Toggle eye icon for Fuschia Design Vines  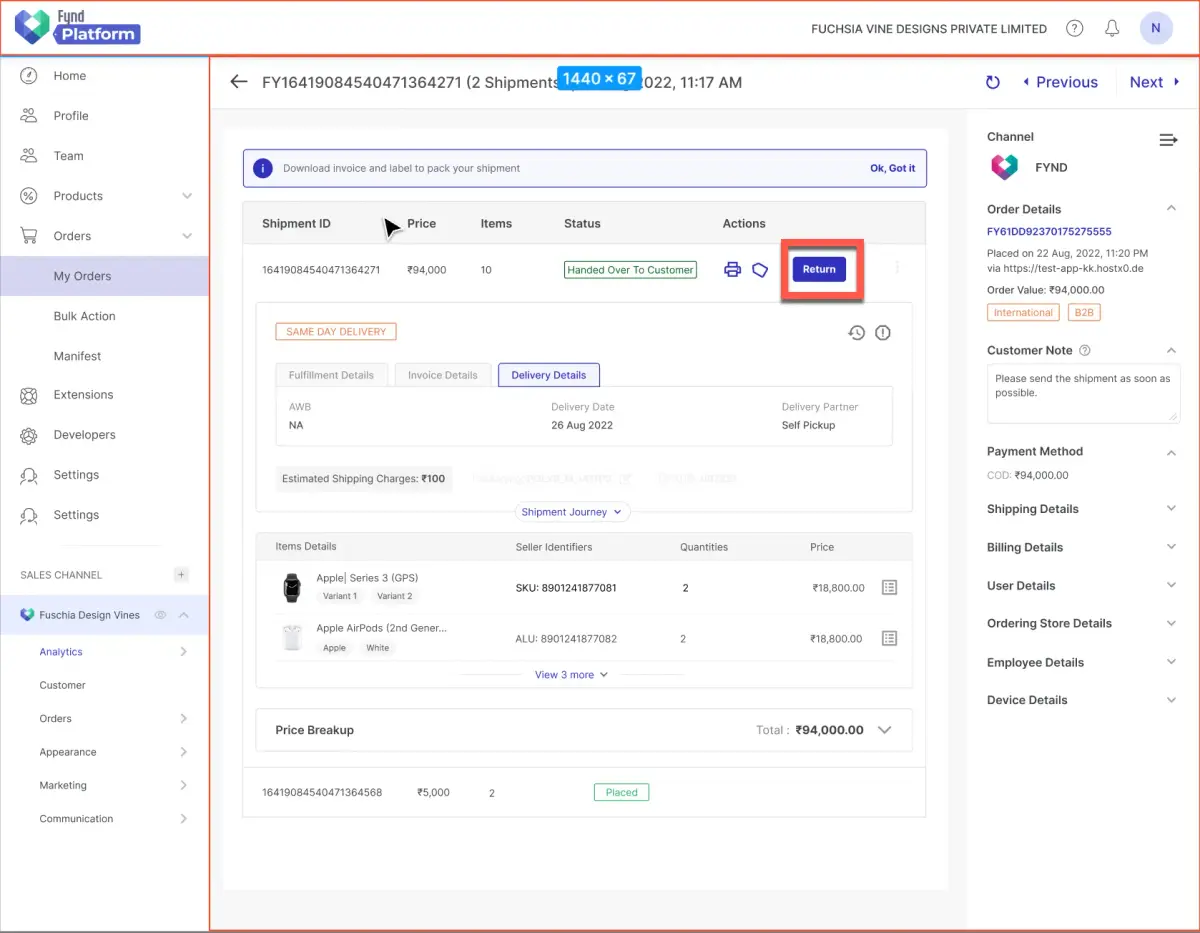tap(160, 615)
